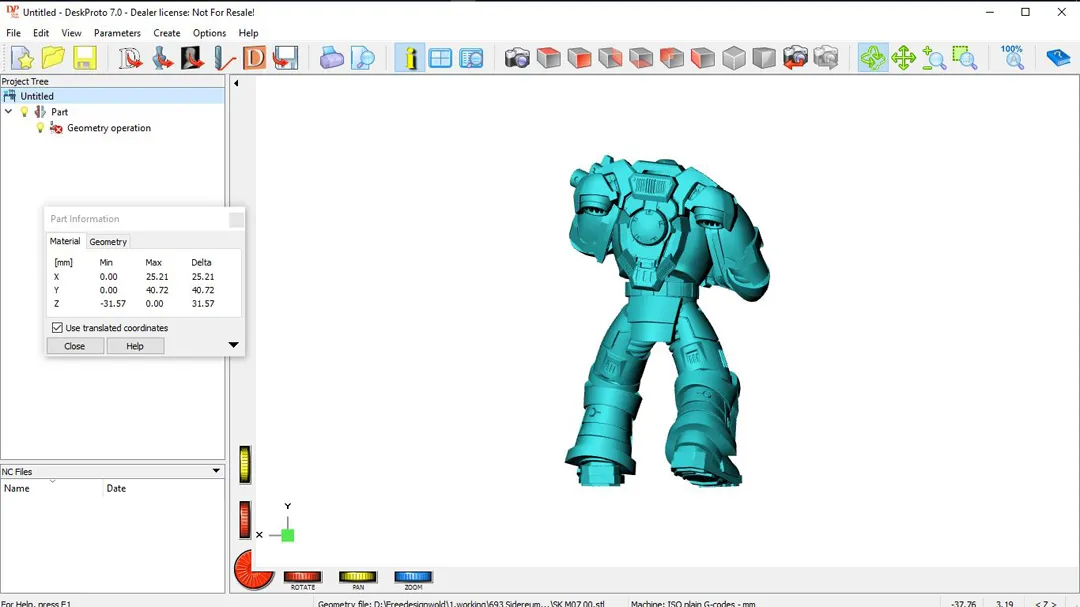
Task: Open the Create menu
Action: [167, 33]
